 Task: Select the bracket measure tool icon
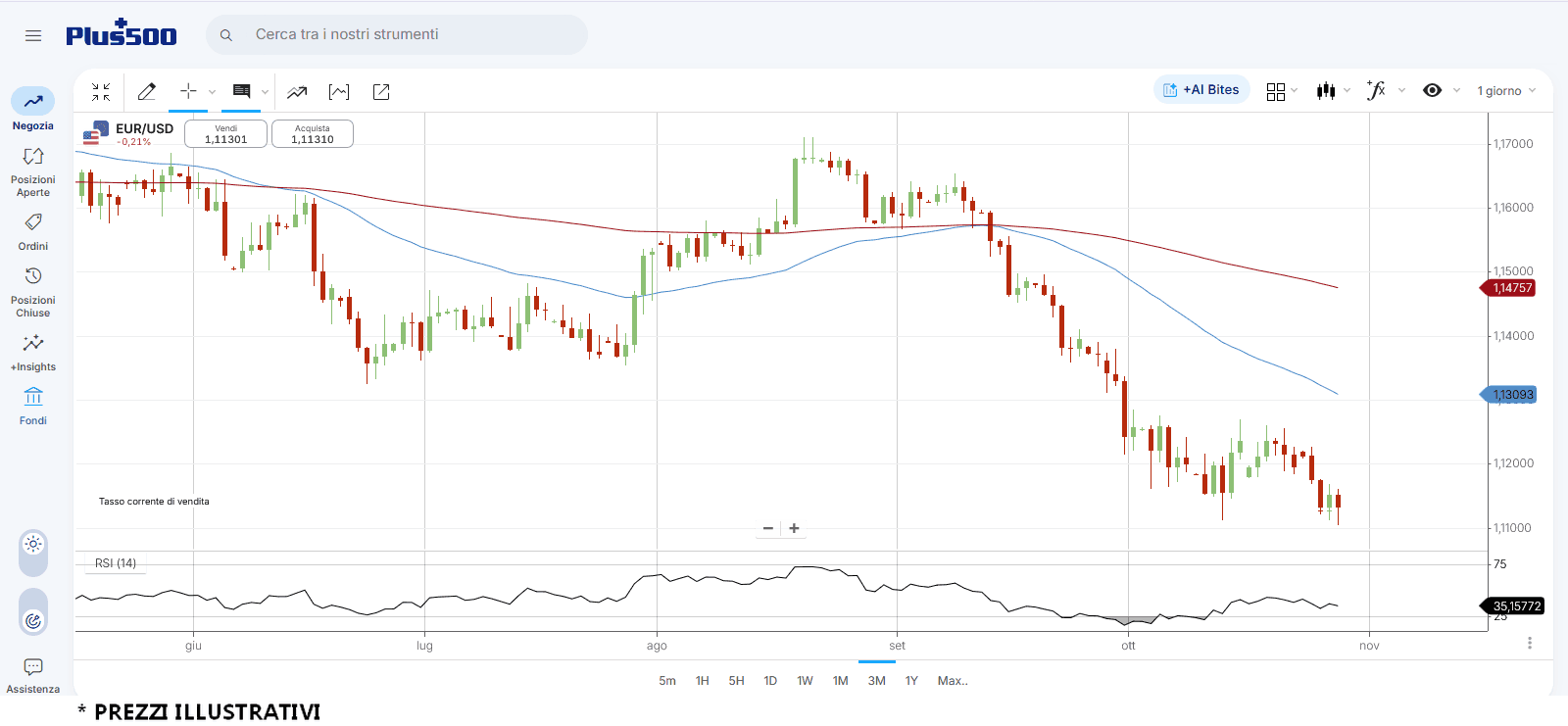339,92
